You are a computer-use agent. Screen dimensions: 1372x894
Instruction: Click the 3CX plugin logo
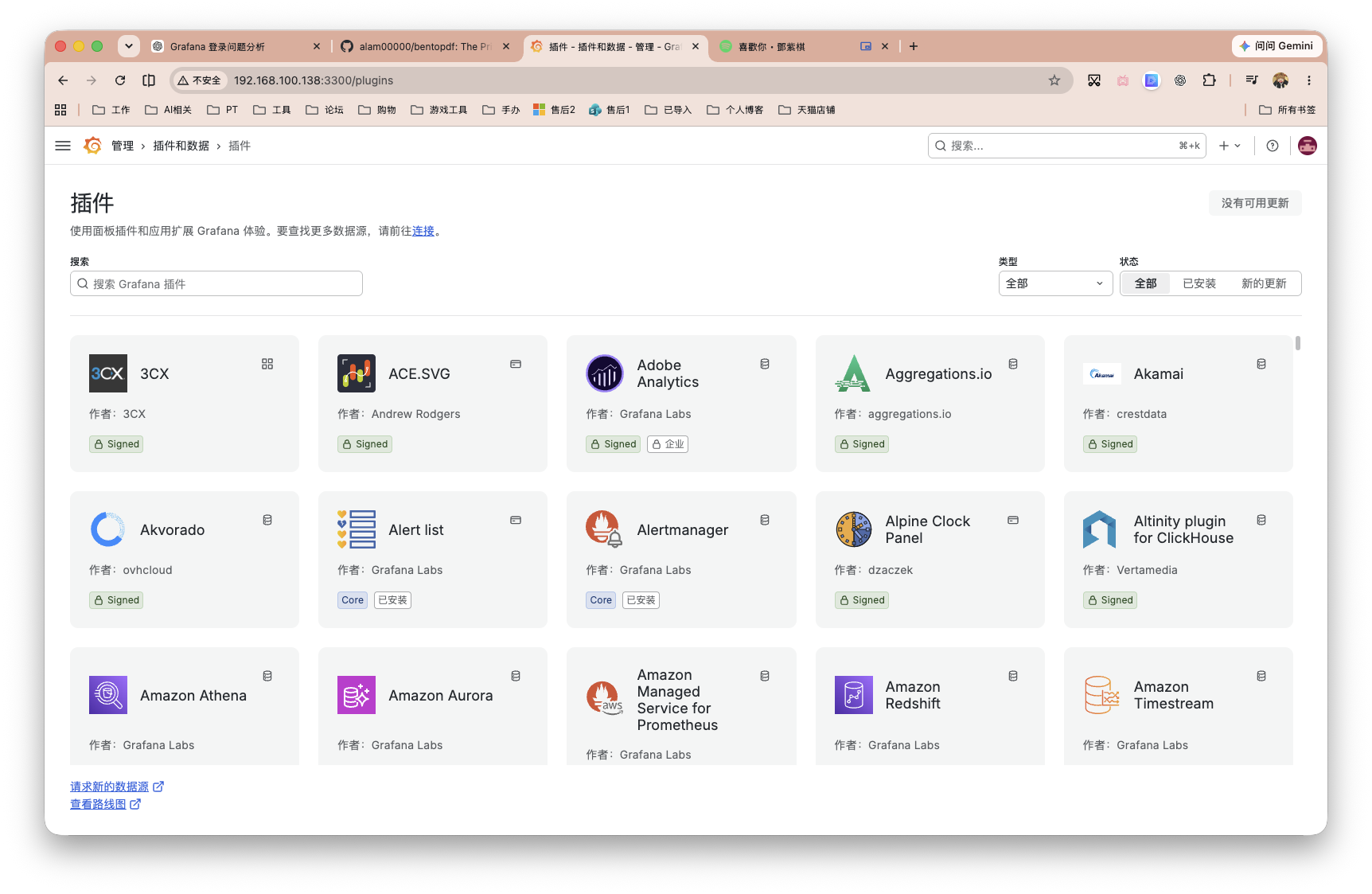(x=108, y=373)
